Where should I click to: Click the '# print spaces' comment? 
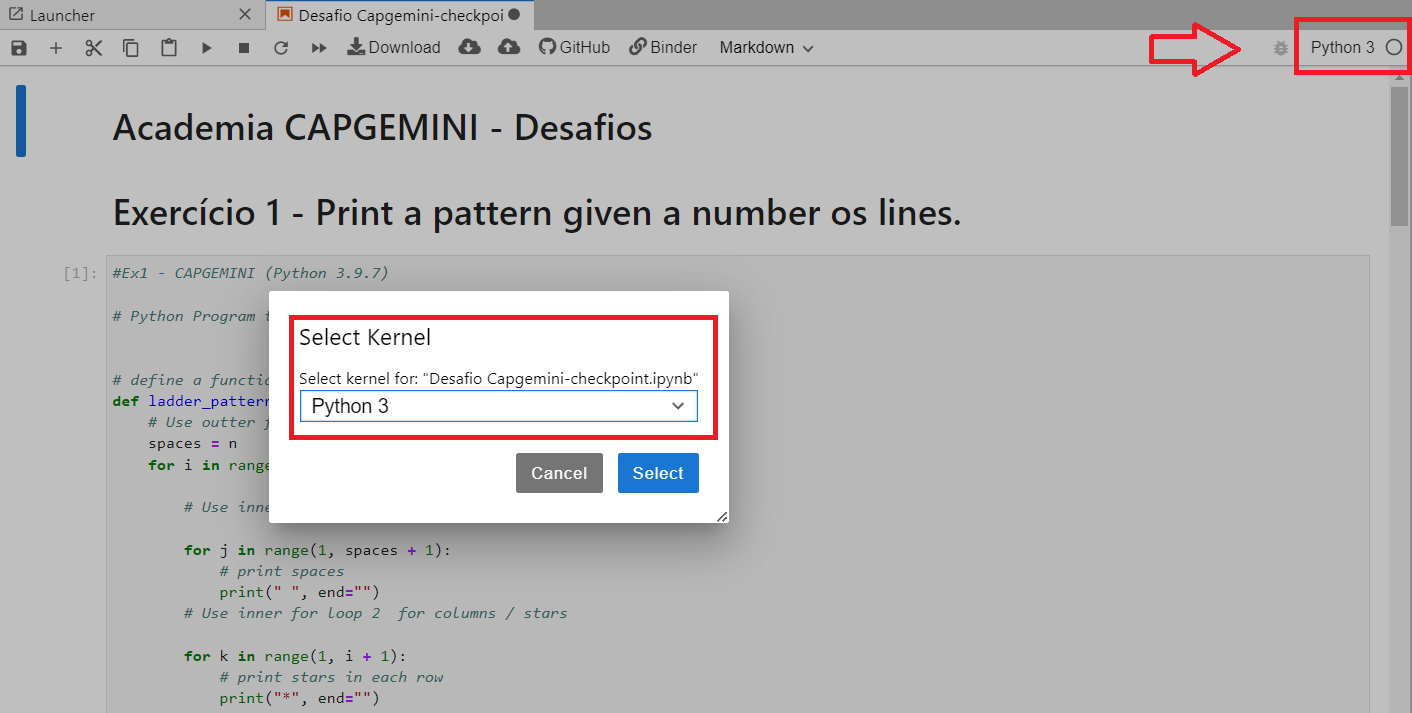click(282, 571)
